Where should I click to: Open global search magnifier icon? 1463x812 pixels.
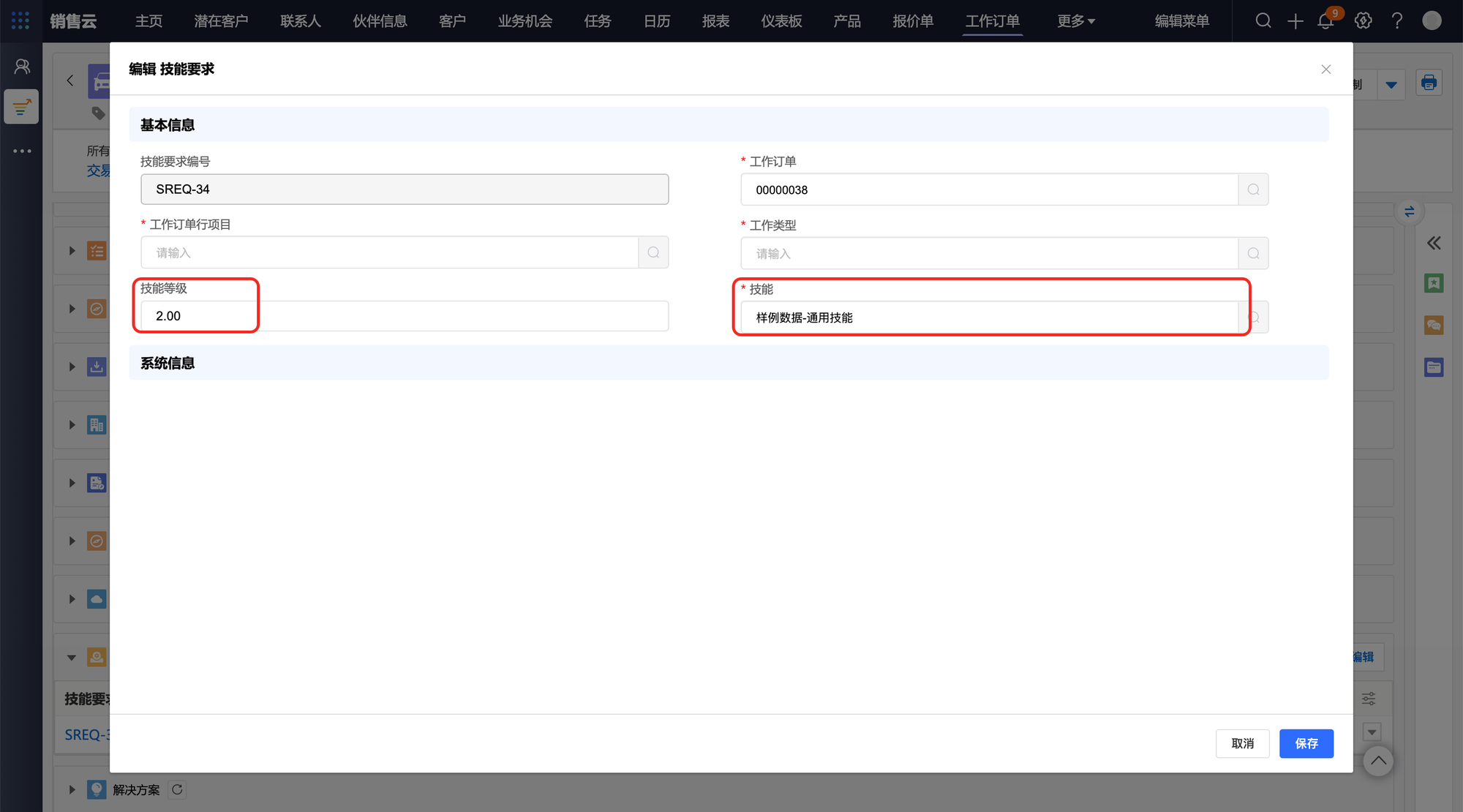click(x=1263, y=21)
